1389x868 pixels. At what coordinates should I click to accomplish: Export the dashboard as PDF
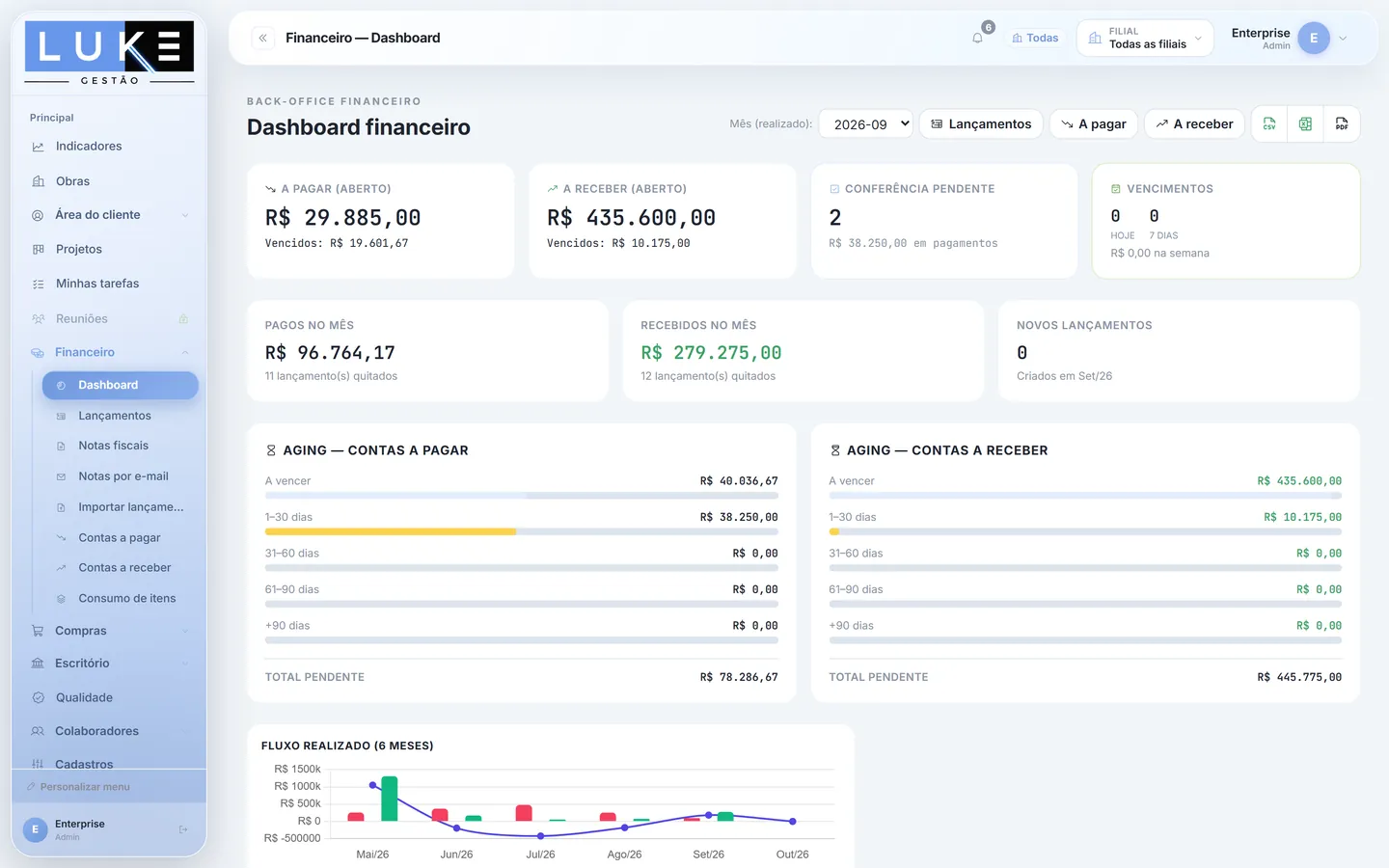[1342, 124]
